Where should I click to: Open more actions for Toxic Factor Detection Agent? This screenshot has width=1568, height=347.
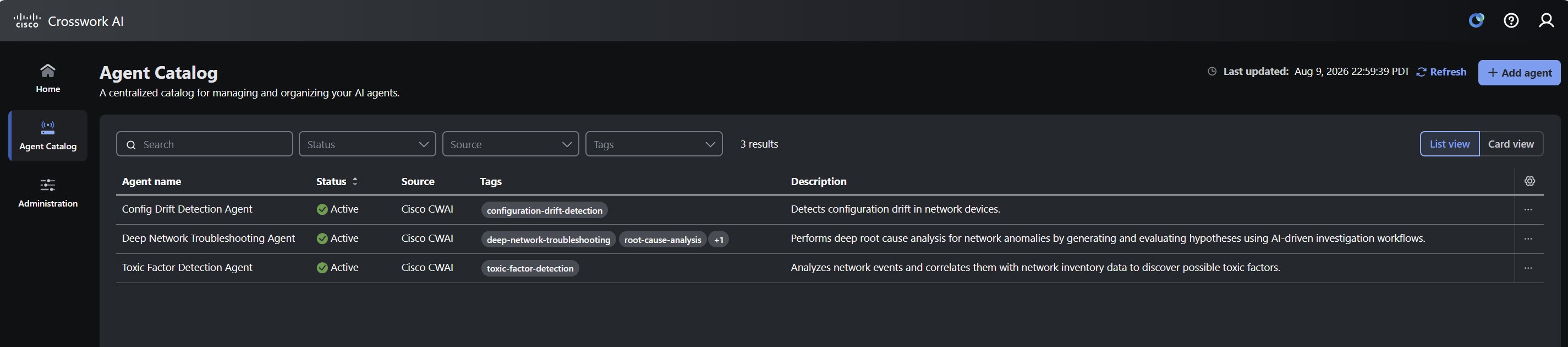(1528, 268)
